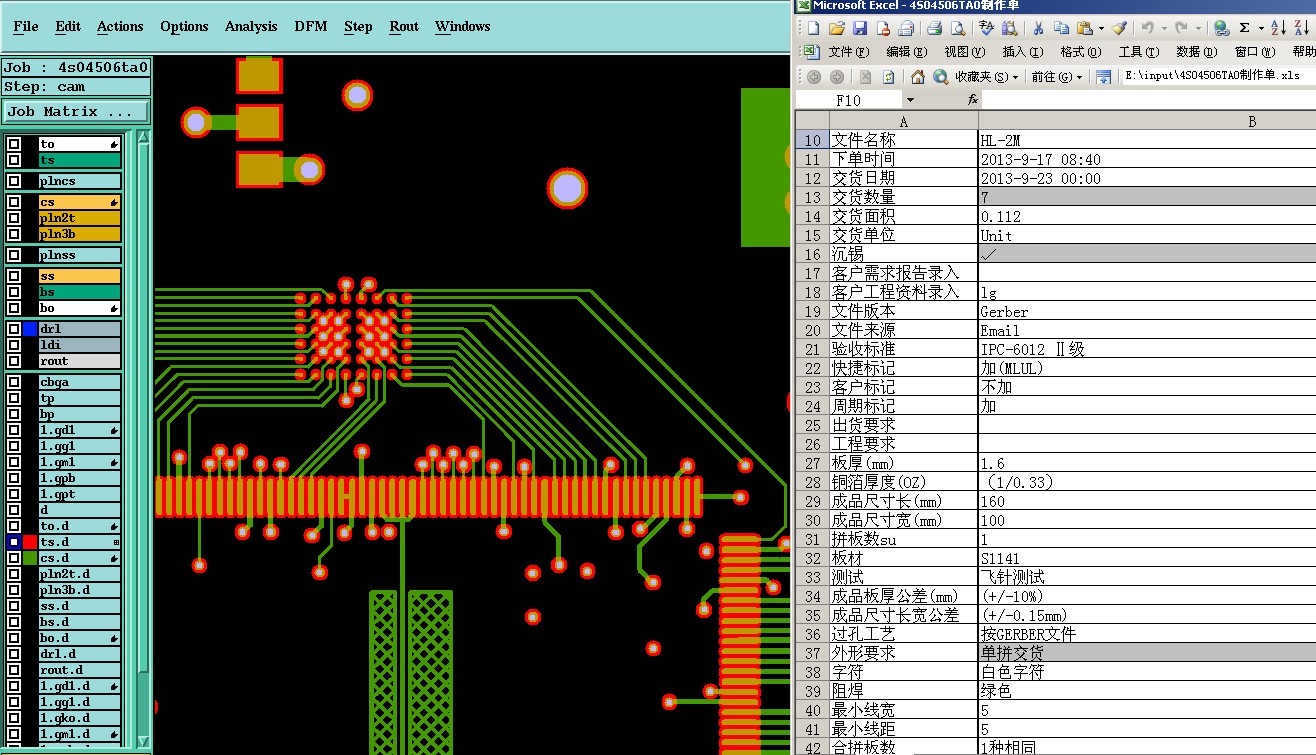
Task: Open the Undo history dropdown arrow
Action: (x=1164, y=28)
